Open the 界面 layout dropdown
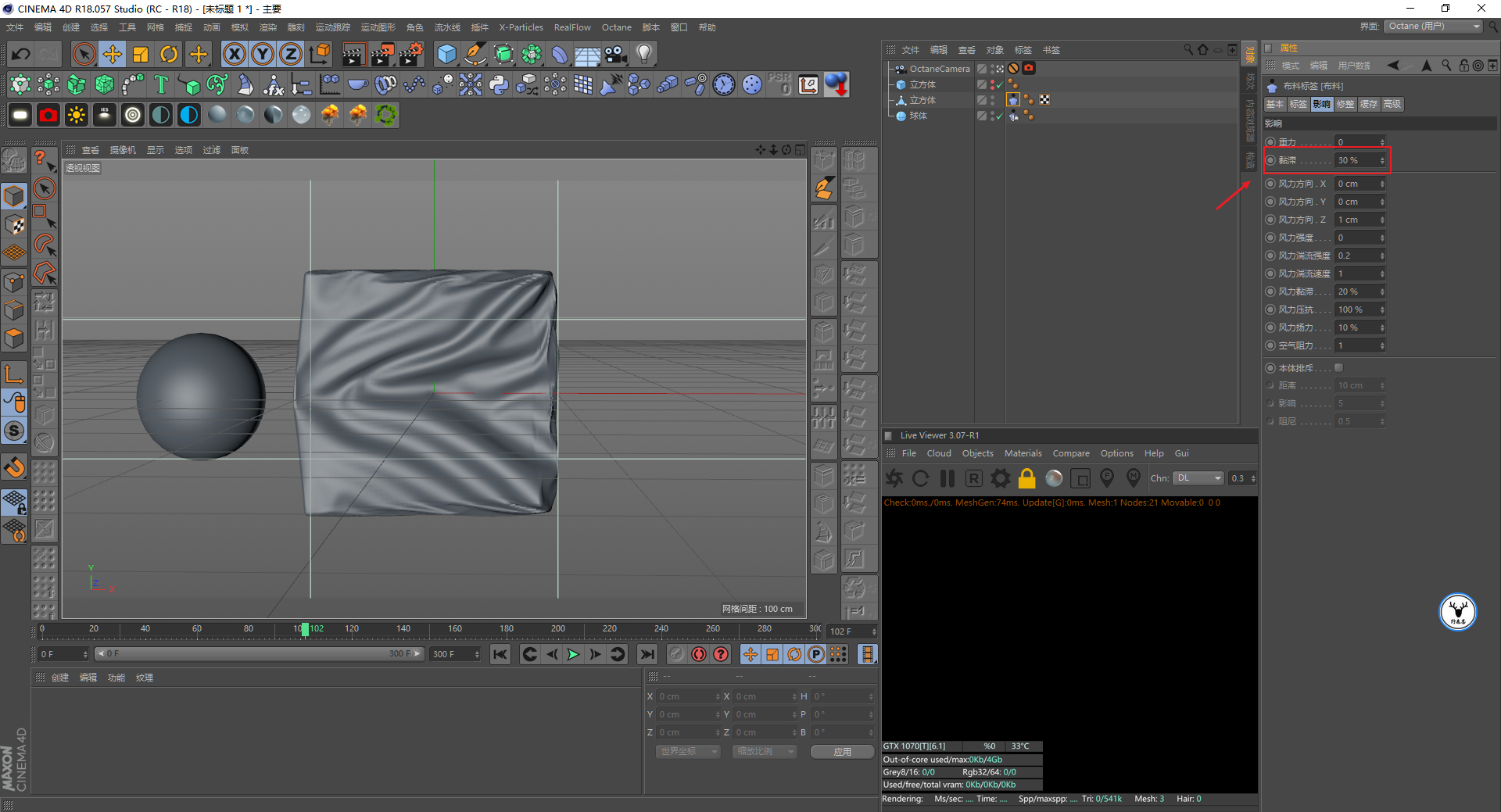 click(x=1434, y=27)
